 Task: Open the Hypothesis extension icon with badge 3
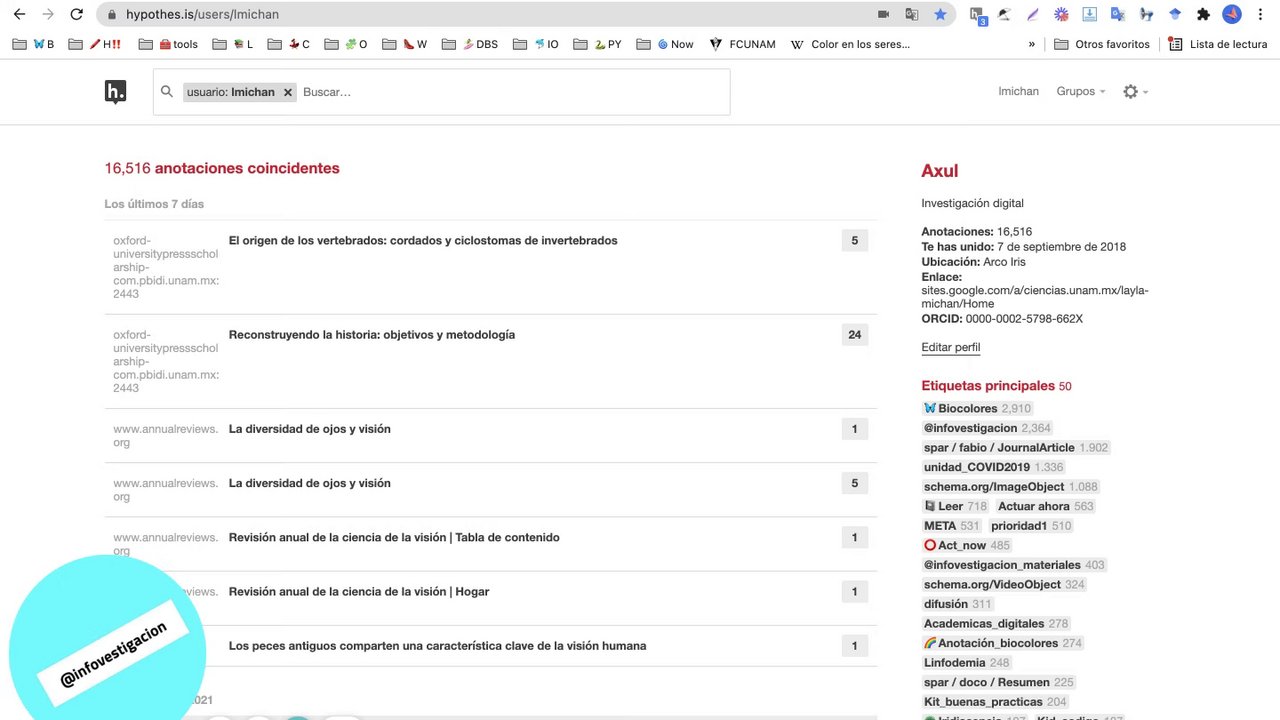click(x=977, y=14)
